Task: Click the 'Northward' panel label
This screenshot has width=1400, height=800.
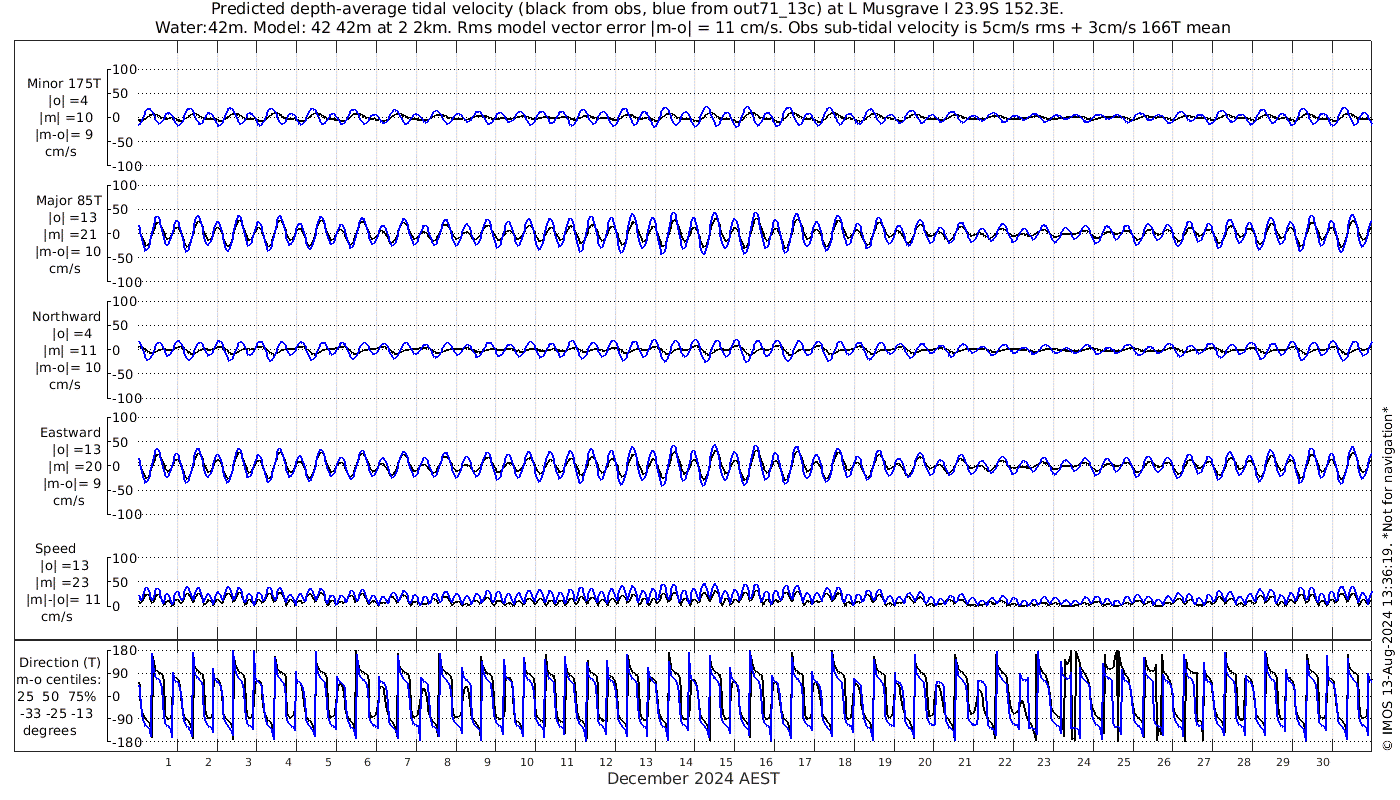Action: coord(66,317)
